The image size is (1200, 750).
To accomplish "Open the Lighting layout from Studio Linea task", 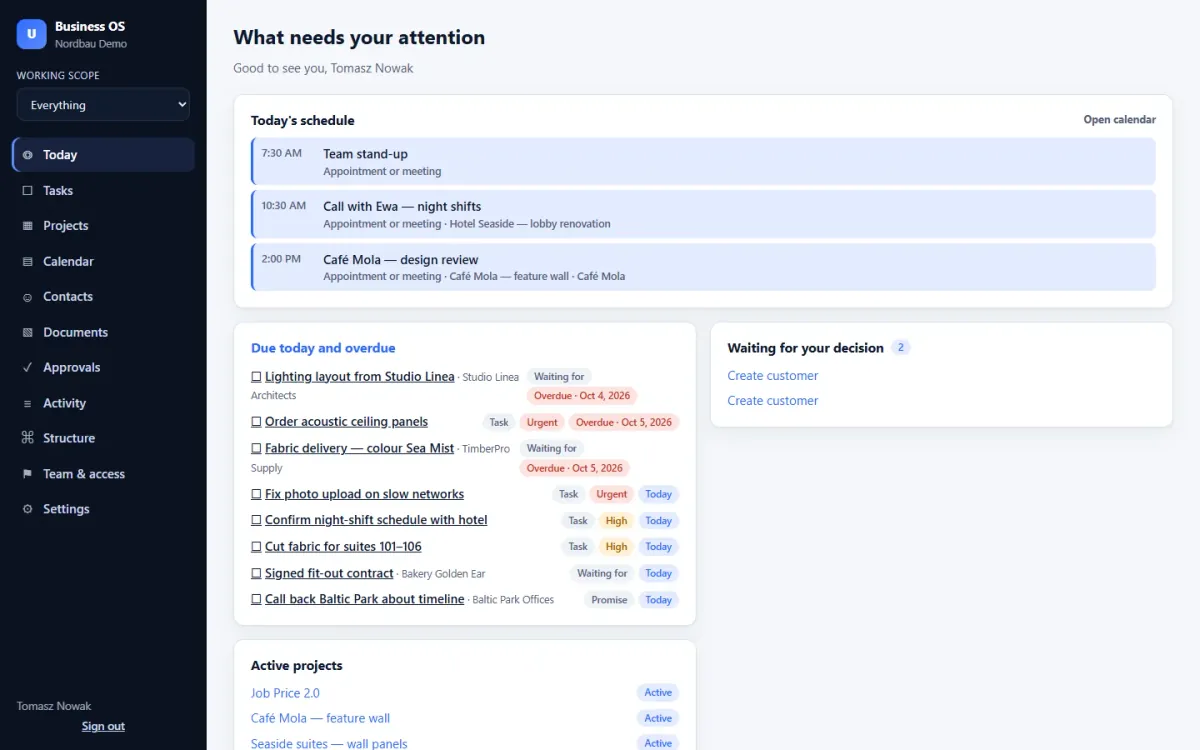I will click(359, 377).
